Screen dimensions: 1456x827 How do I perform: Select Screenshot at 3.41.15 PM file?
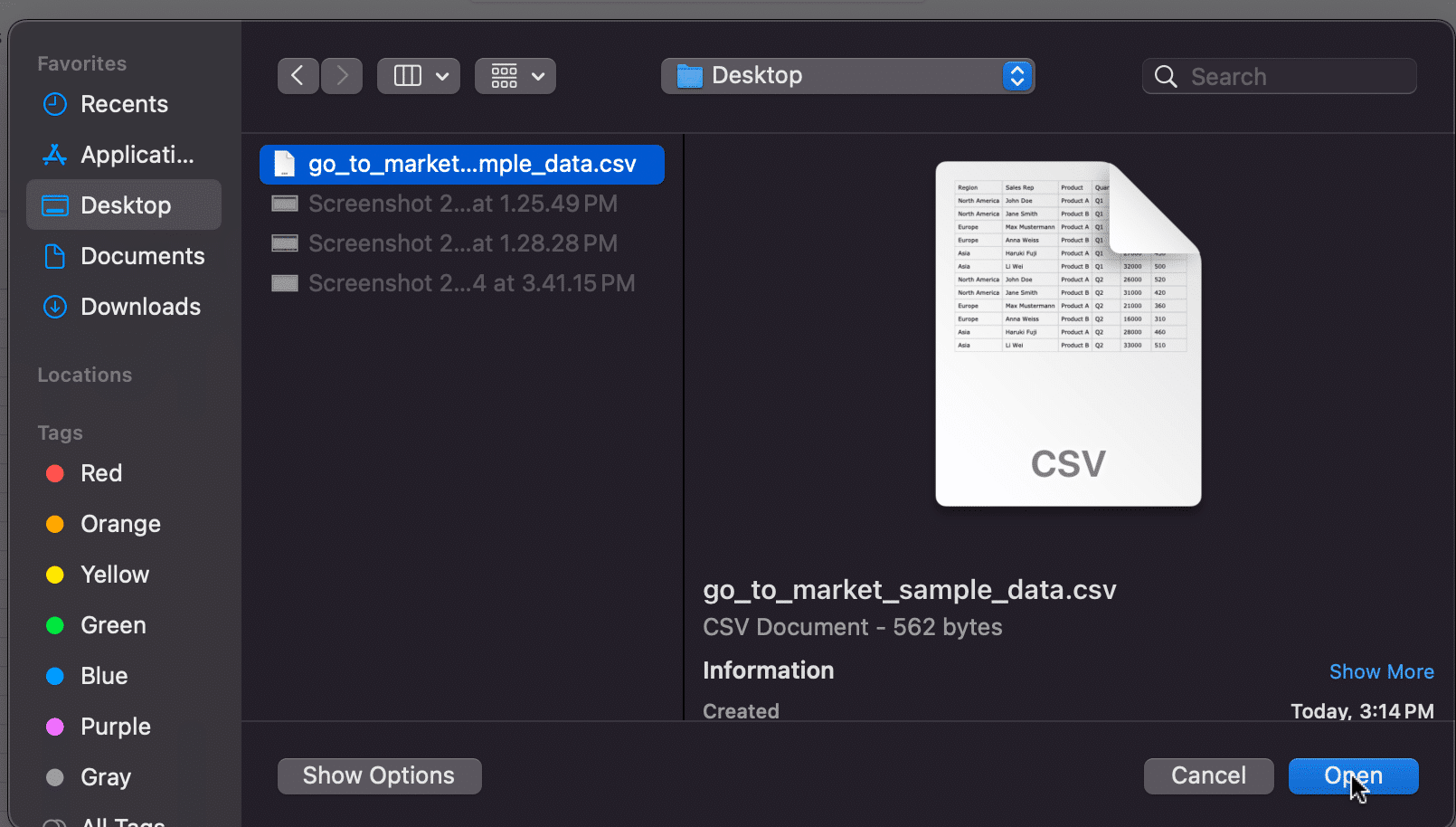coord(462,283)
